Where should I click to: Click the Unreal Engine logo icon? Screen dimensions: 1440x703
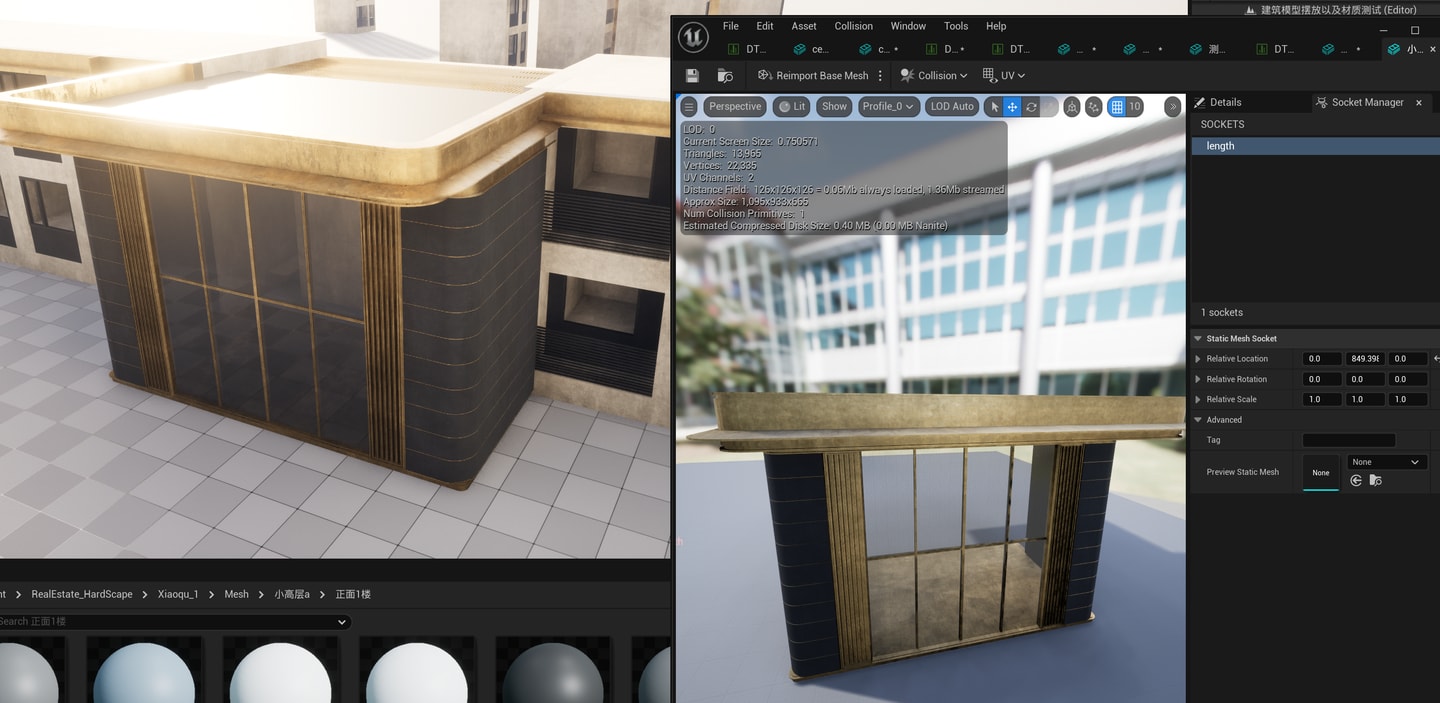click(x=693, y=37)
